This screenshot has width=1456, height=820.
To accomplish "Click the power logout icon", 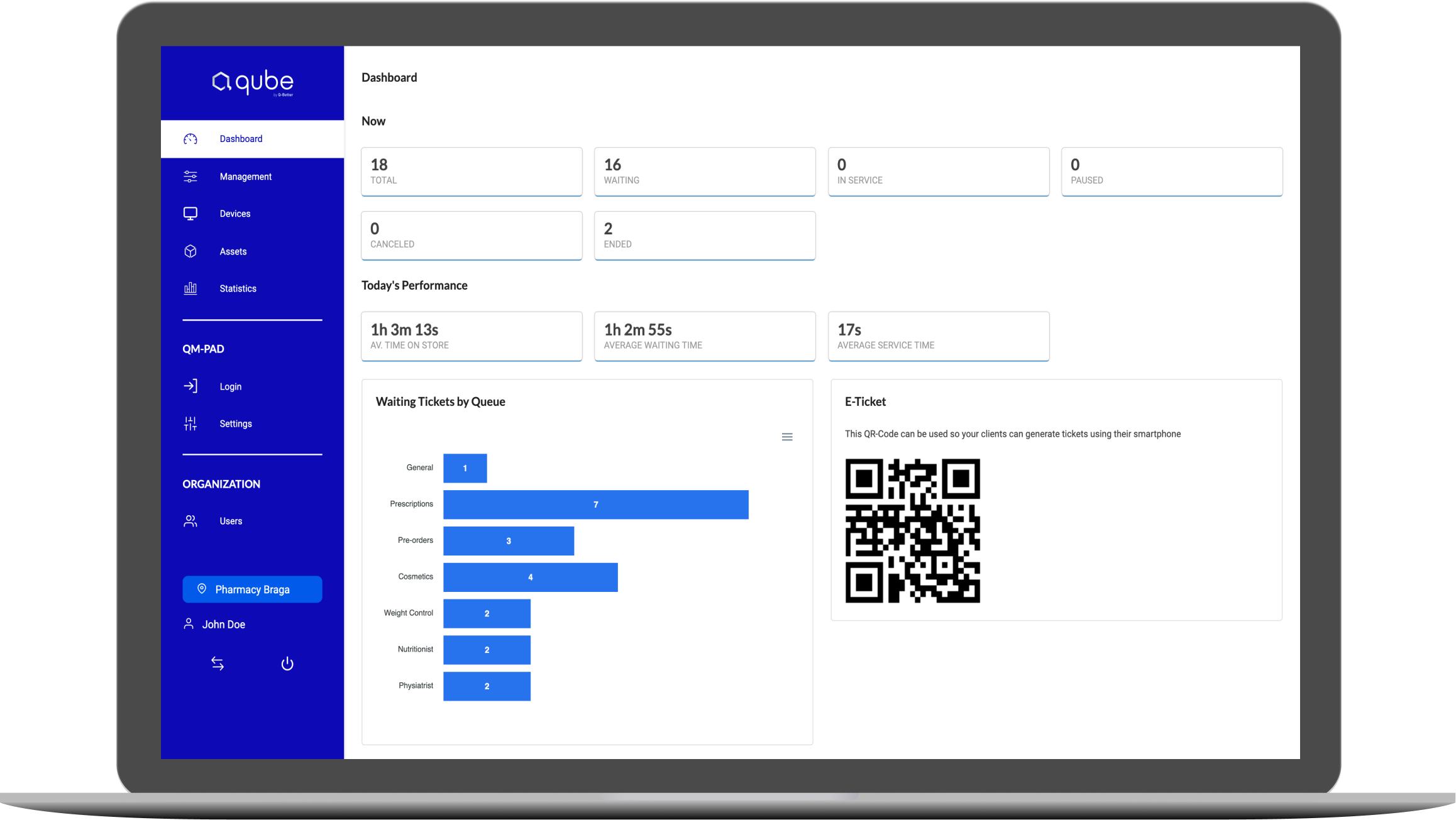I will [x=287, y=664].
